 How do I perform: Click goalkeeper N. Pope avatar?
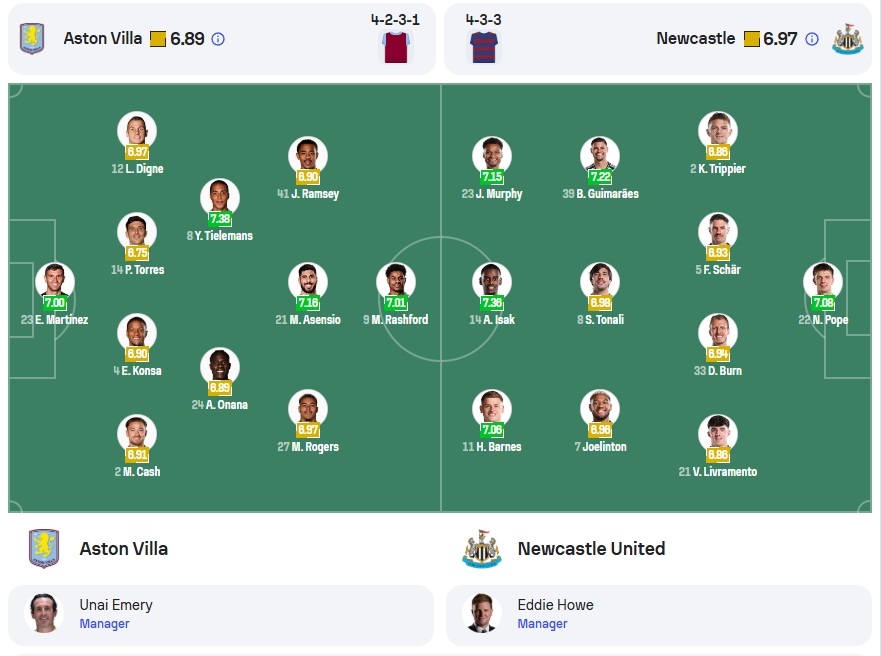(x=823, y=282)
